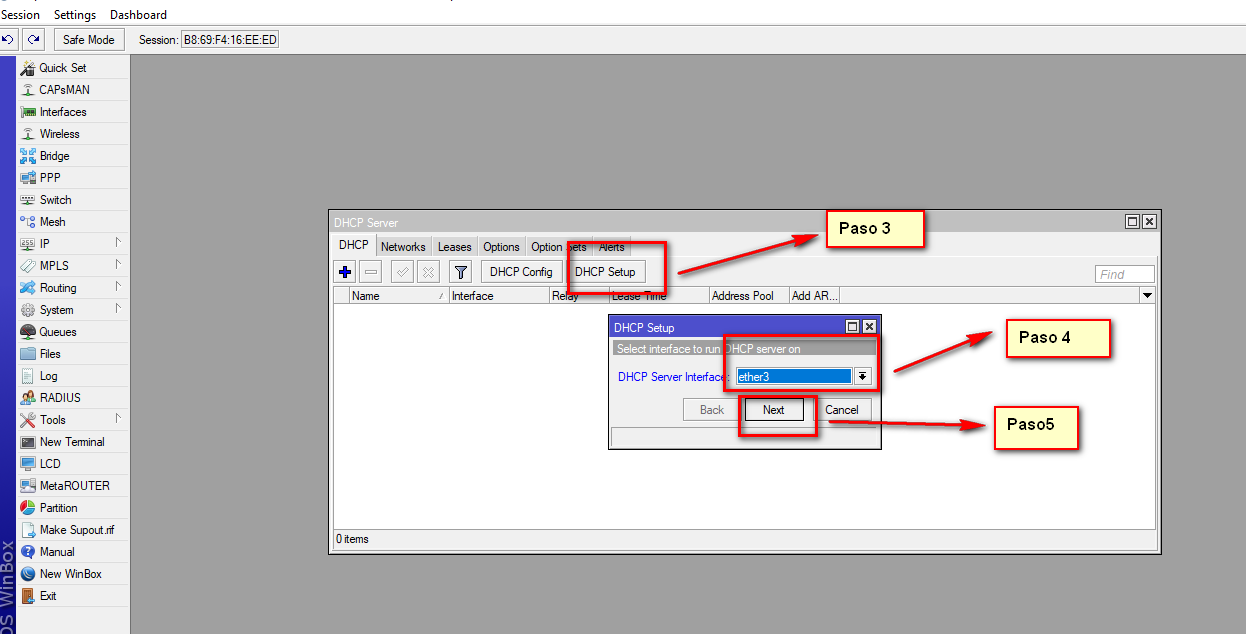Open Quick Set from sidebar
The width and height of the screenshot is (1246, 634).
click(62, 68)
